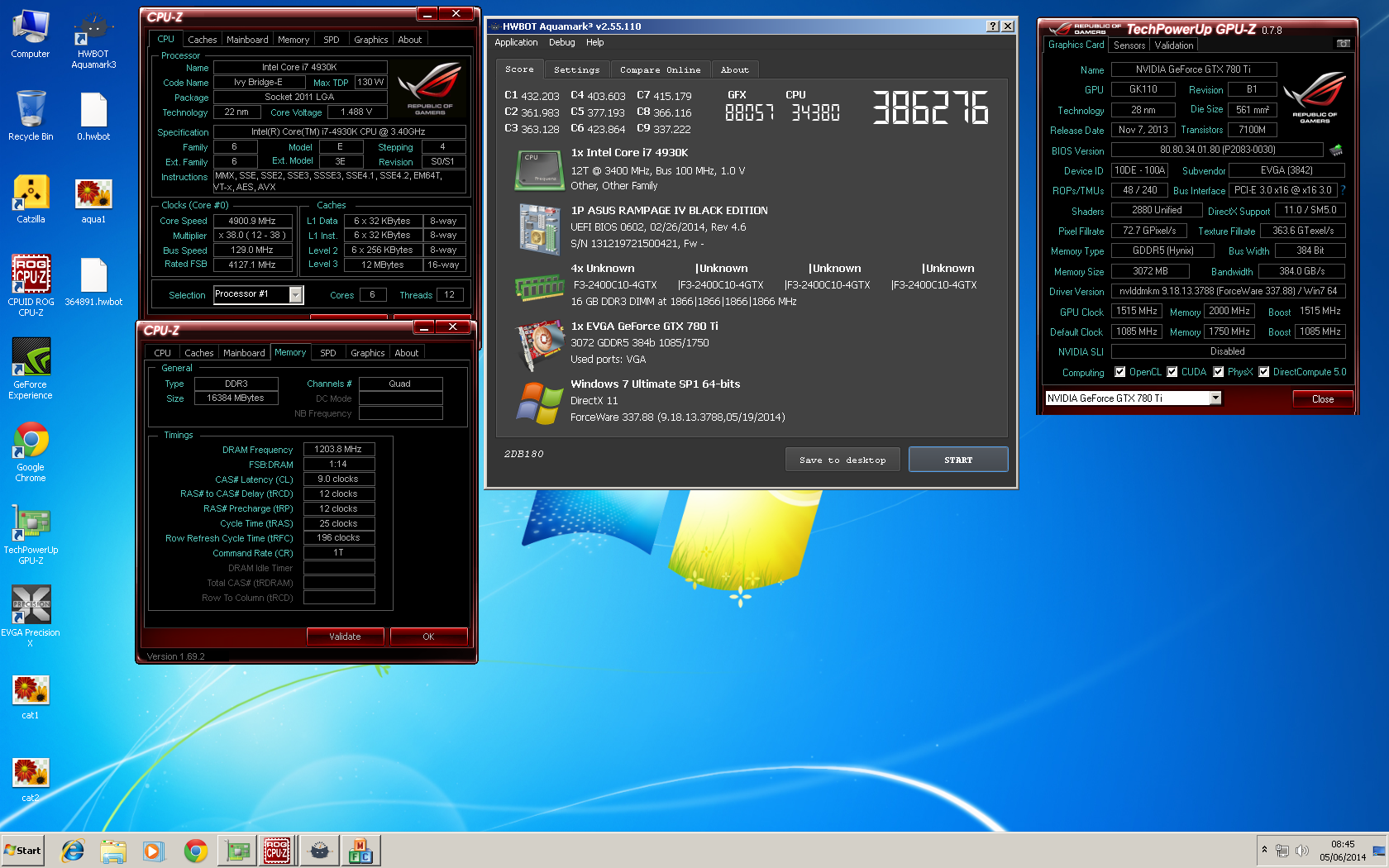Image resolution: width=1389 pixels, height=868 pixels.
Task: Click OK in the CPU-Z Memory window
Action: click(x=428, y=637)
